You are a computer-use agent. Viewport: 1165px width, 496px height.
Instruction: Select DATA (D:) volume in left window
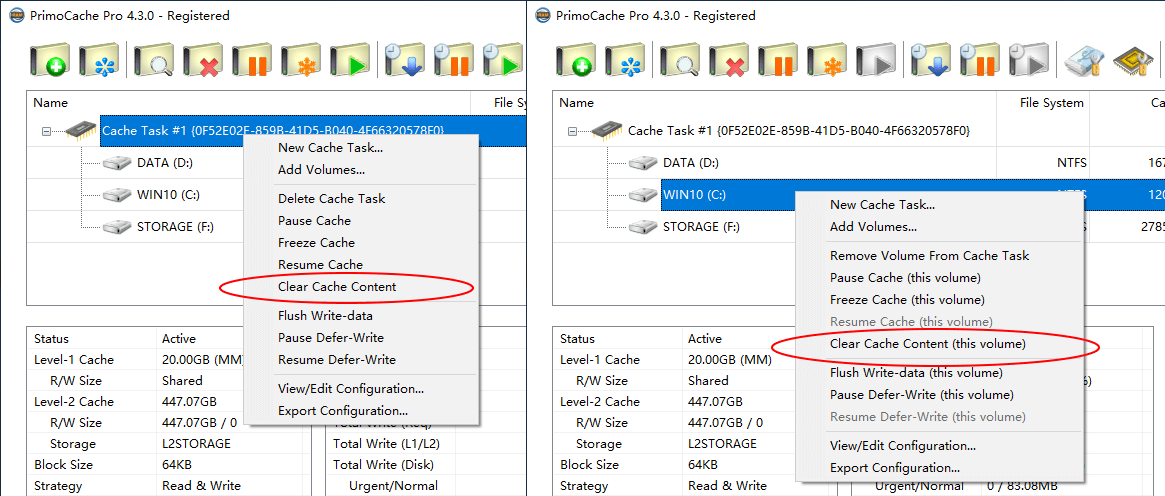pos(166,163)
